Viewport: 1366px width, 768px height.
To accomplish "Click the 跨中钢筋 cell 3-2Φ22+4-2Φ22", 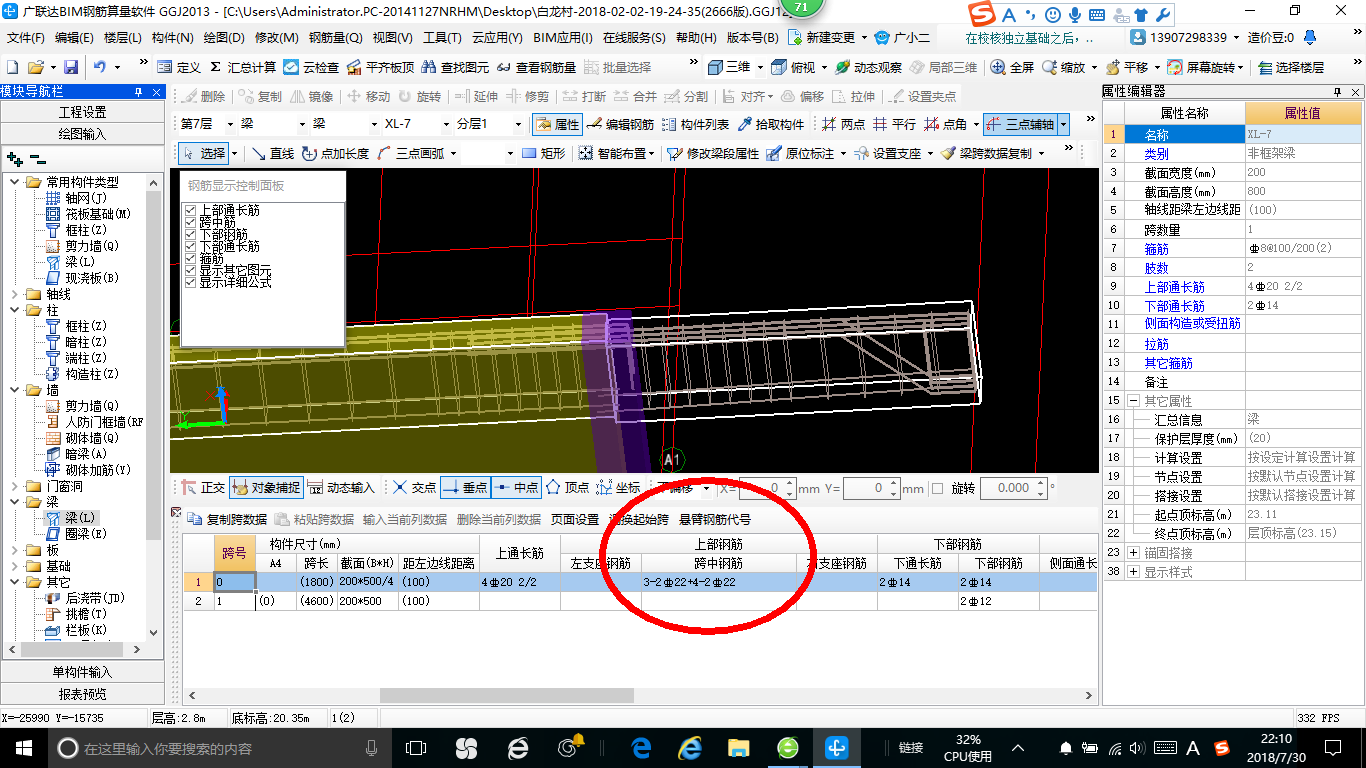I will click(719, 582).
